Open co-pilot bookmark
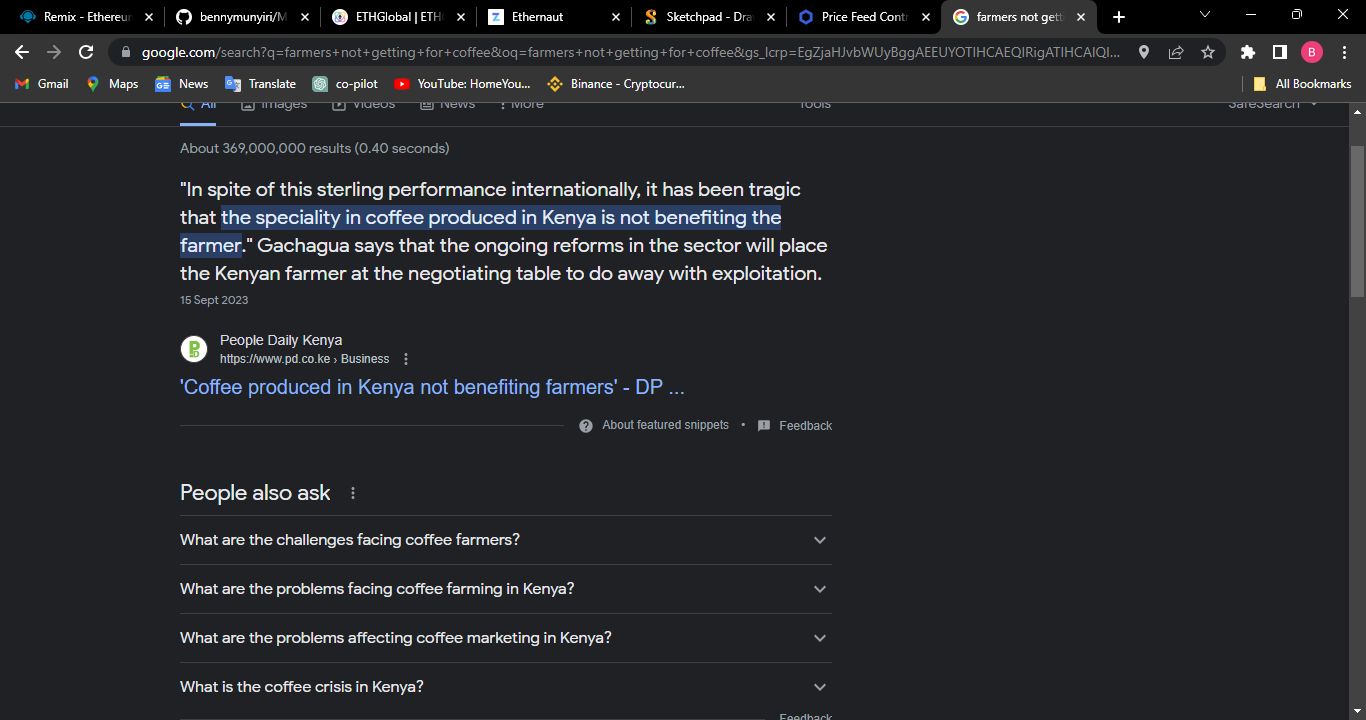Viewport: 1366px width, 720px height. click(345, 84)
